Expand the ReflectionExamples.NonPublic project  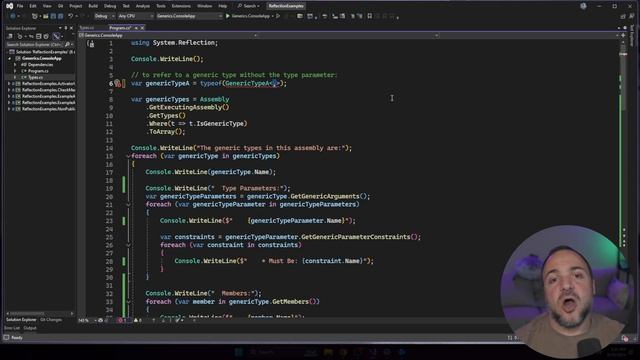(x=9, y=109)
